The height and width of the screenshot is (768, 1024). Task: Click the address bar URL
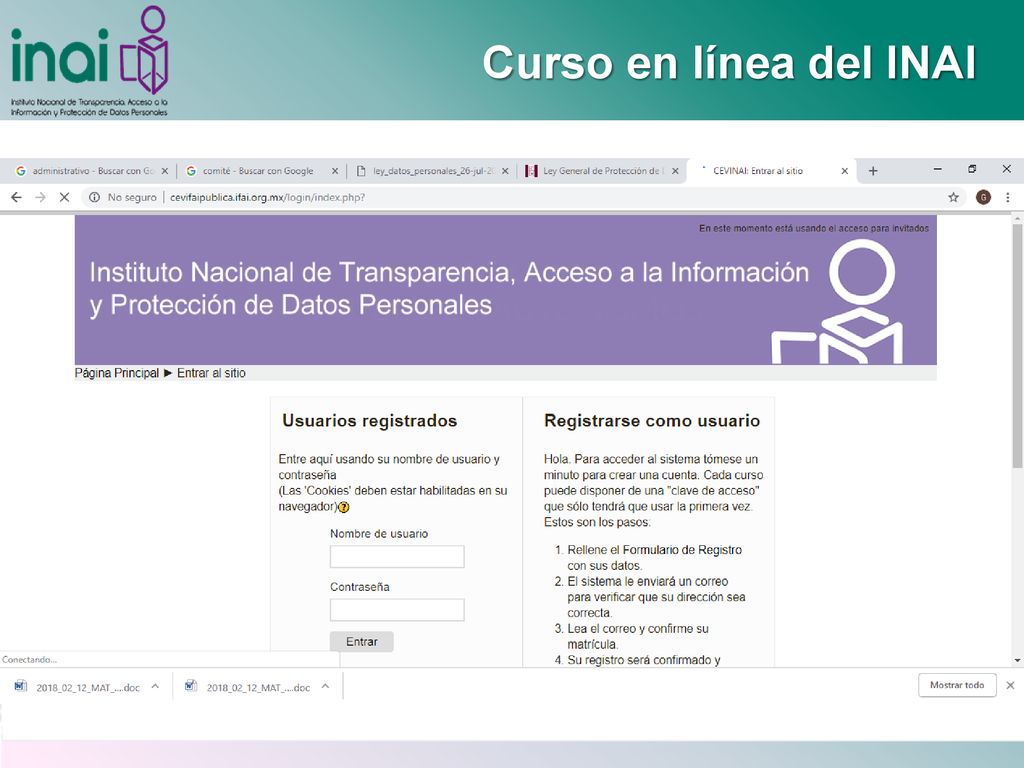point(267,197)
